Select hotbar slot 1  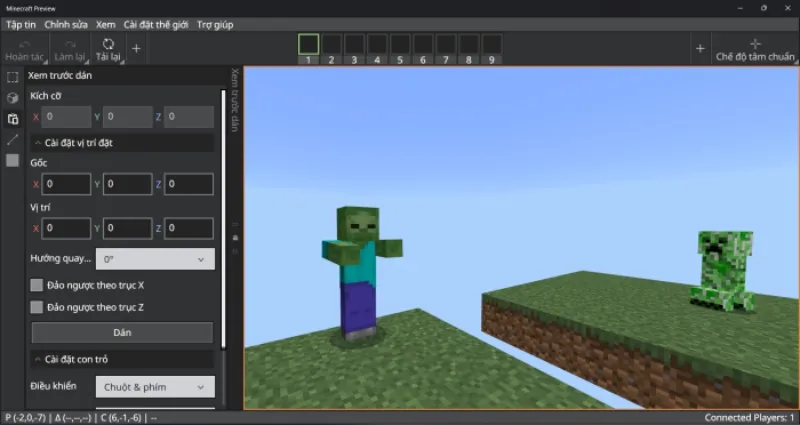pos(308,44)
